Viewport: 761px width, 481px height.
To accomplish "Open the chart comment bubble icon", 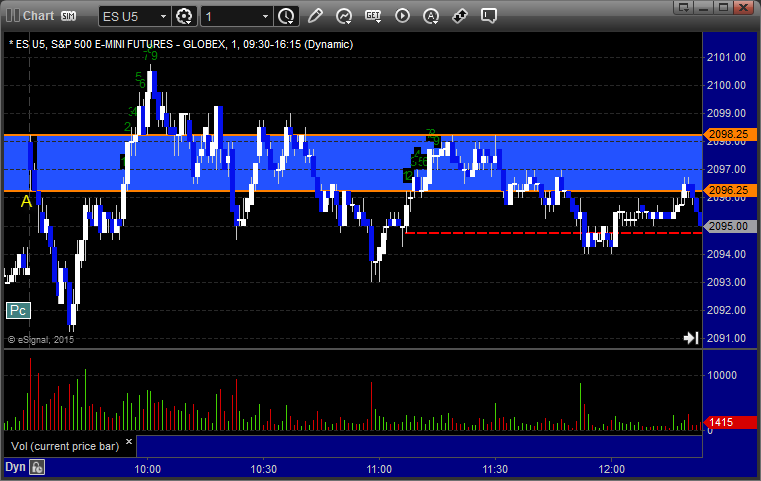I will (489, 16).
